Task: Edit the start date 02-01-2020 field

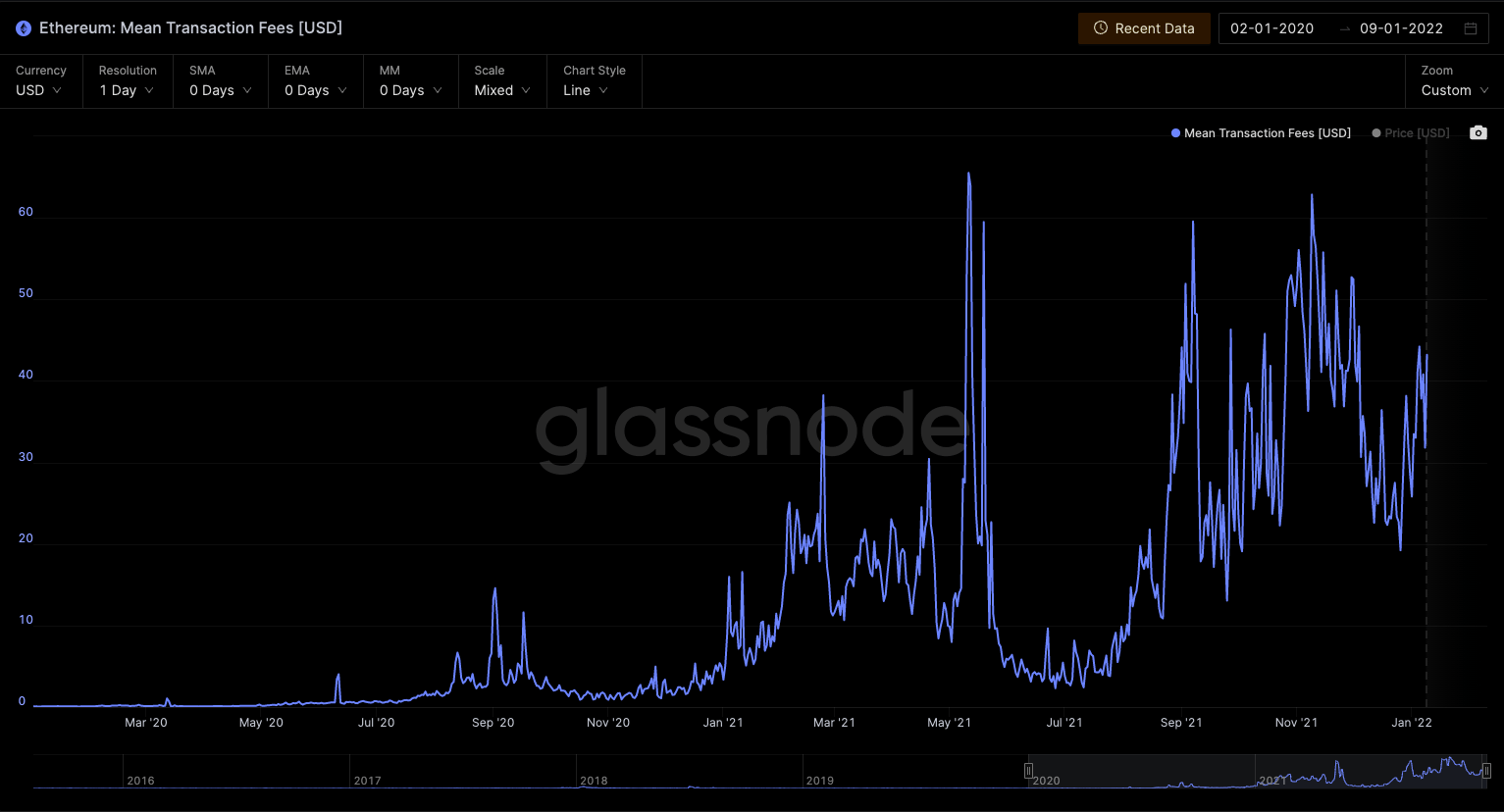Action: pyautogui.click(x=1271, y=28)
